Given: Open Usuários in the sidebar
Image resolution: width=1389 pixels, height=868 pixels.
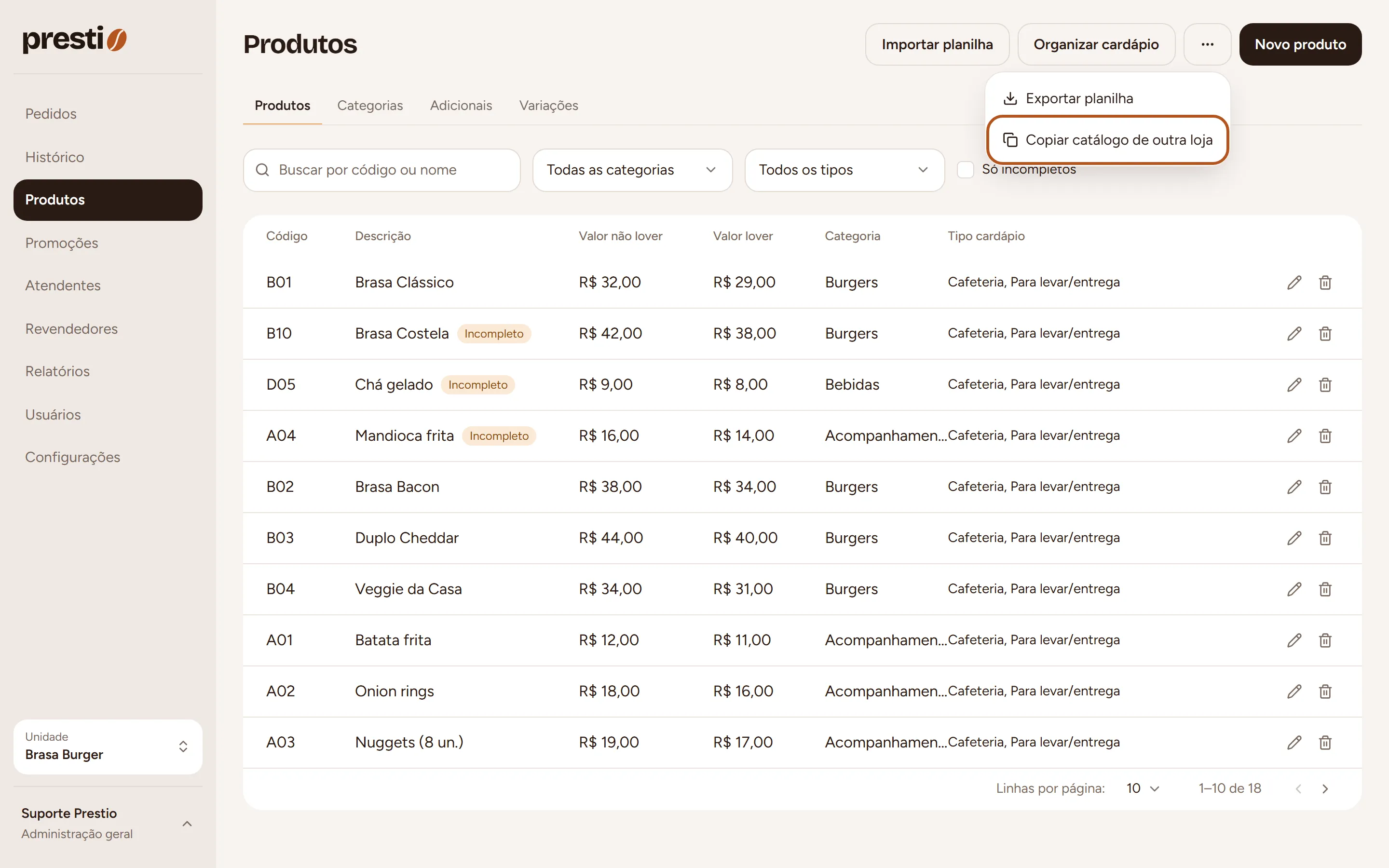Looking at the screenshot, I should click(108, 415).
